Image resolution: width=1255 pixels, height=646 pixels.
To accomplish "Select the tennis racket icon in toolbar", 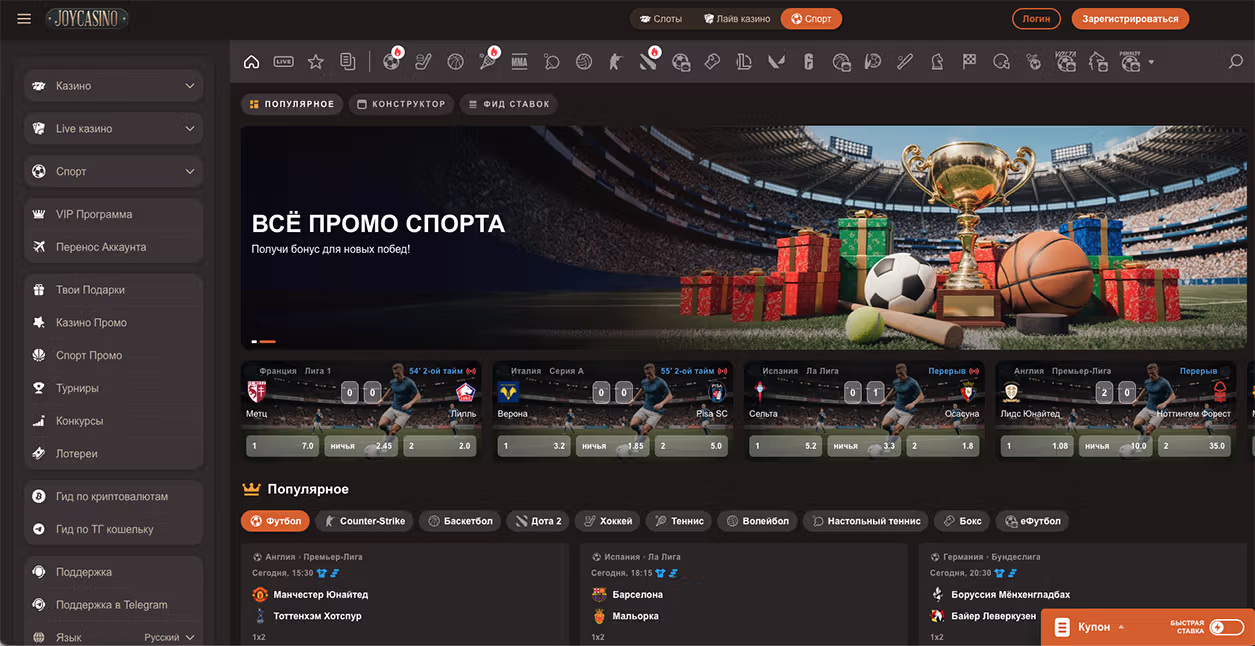I will pos(487,62).
